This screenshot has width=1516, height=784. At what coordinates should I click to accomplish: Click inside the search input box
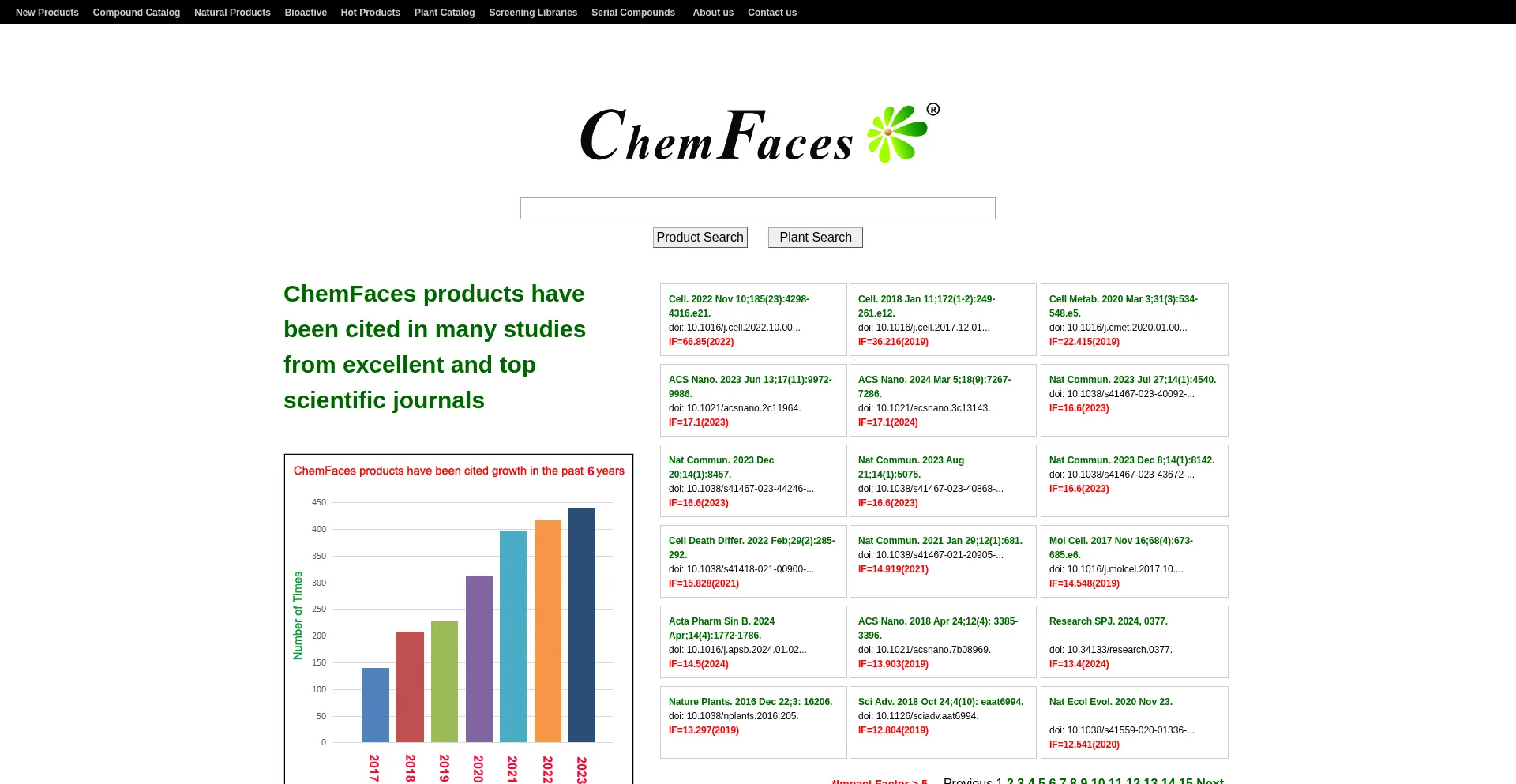pyautogui.click(x=756, y=208)
